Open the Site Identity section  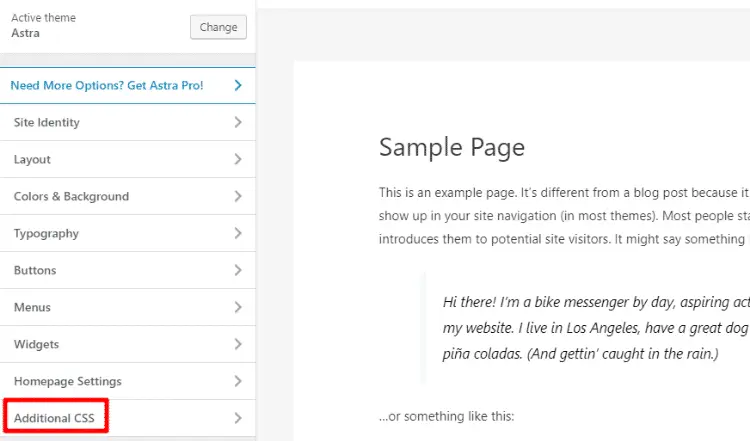47,122
